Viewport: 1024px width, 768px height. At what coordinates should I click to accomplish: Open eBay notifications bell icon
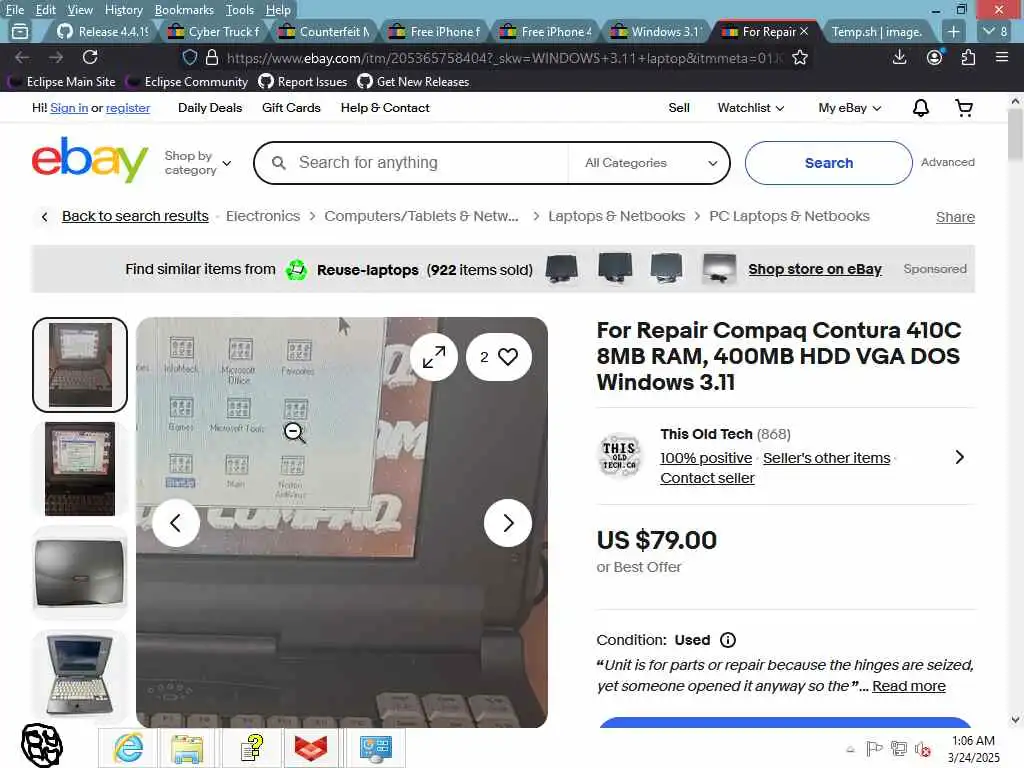click(921, 108)
